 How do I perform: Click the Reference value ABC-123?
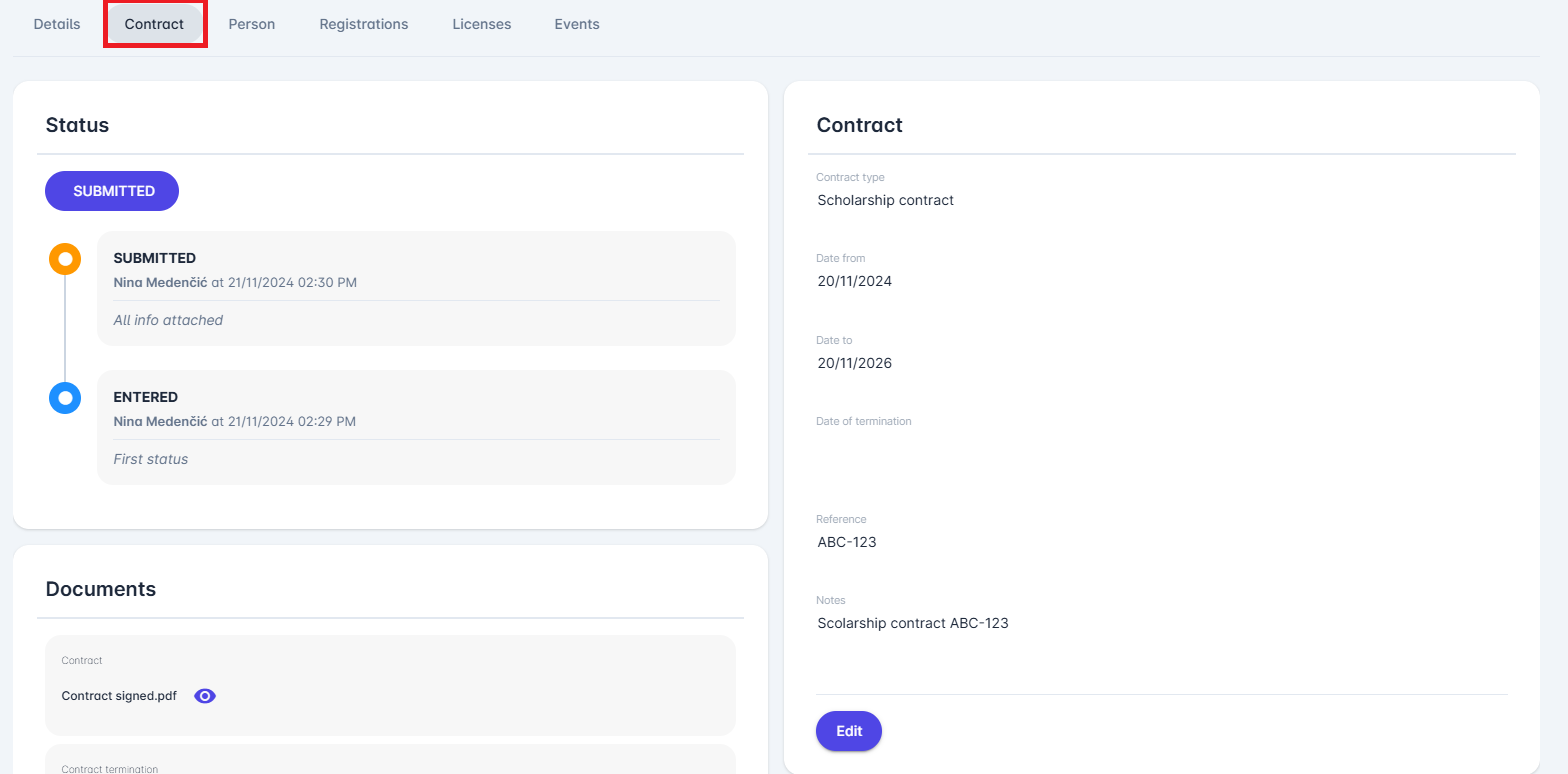pos(846,542)
